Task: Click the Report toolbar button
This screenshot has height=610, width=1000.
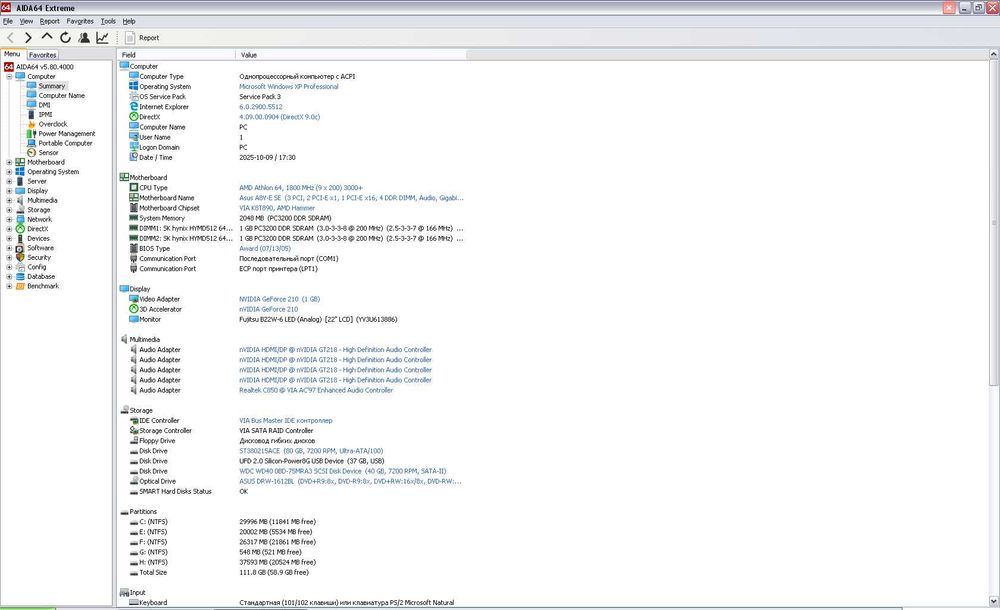Action: [x=142, y=38]
